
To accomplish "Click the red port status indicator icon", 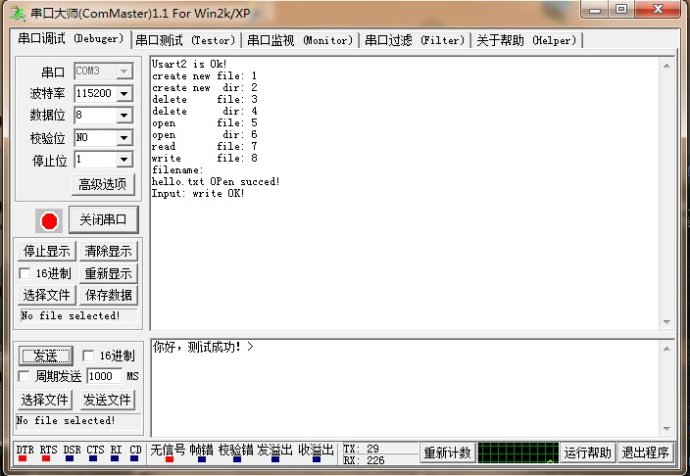I will (x=49, y=221).
